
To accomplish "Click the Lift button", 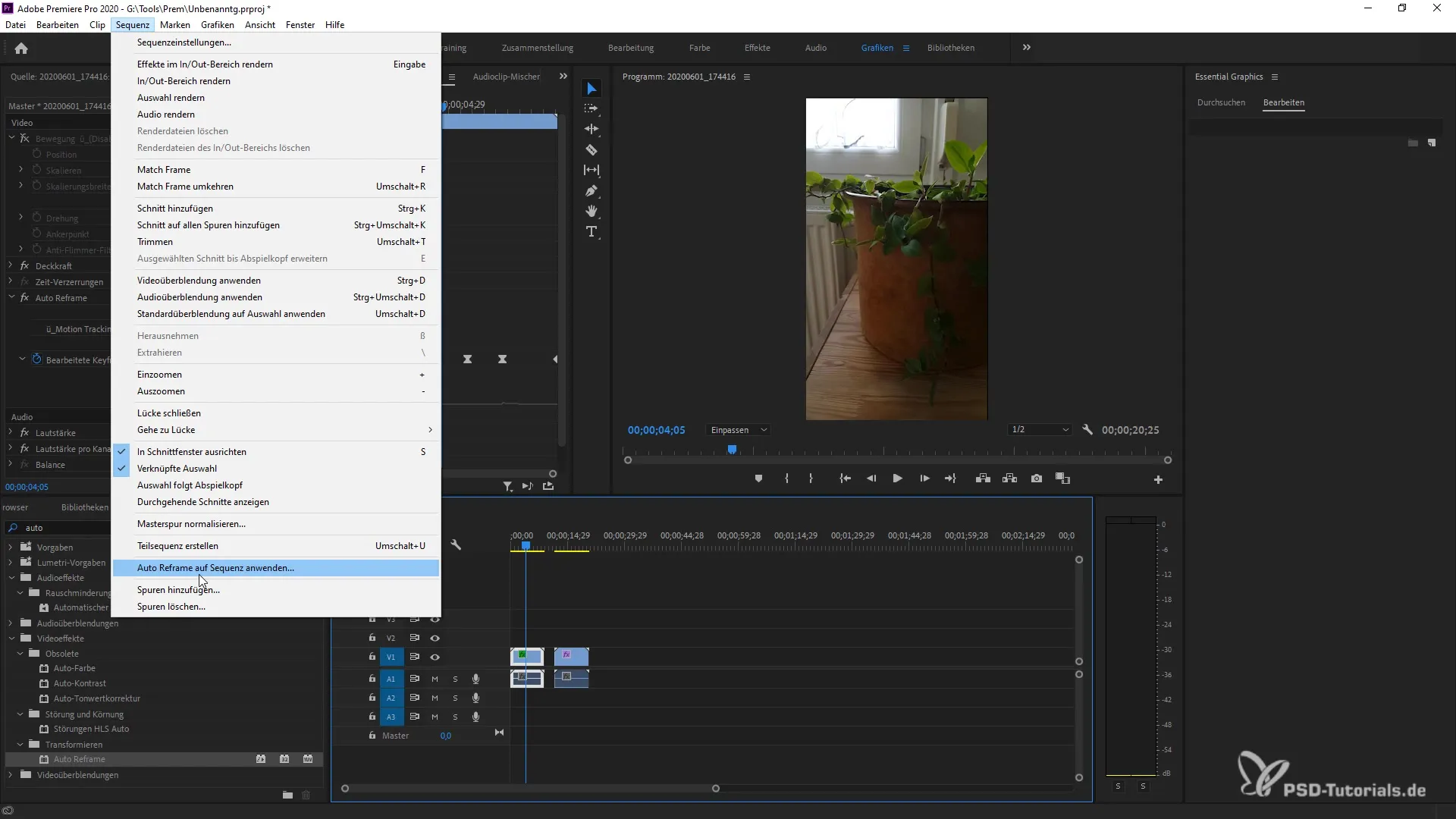I will (x=983, y=479).
